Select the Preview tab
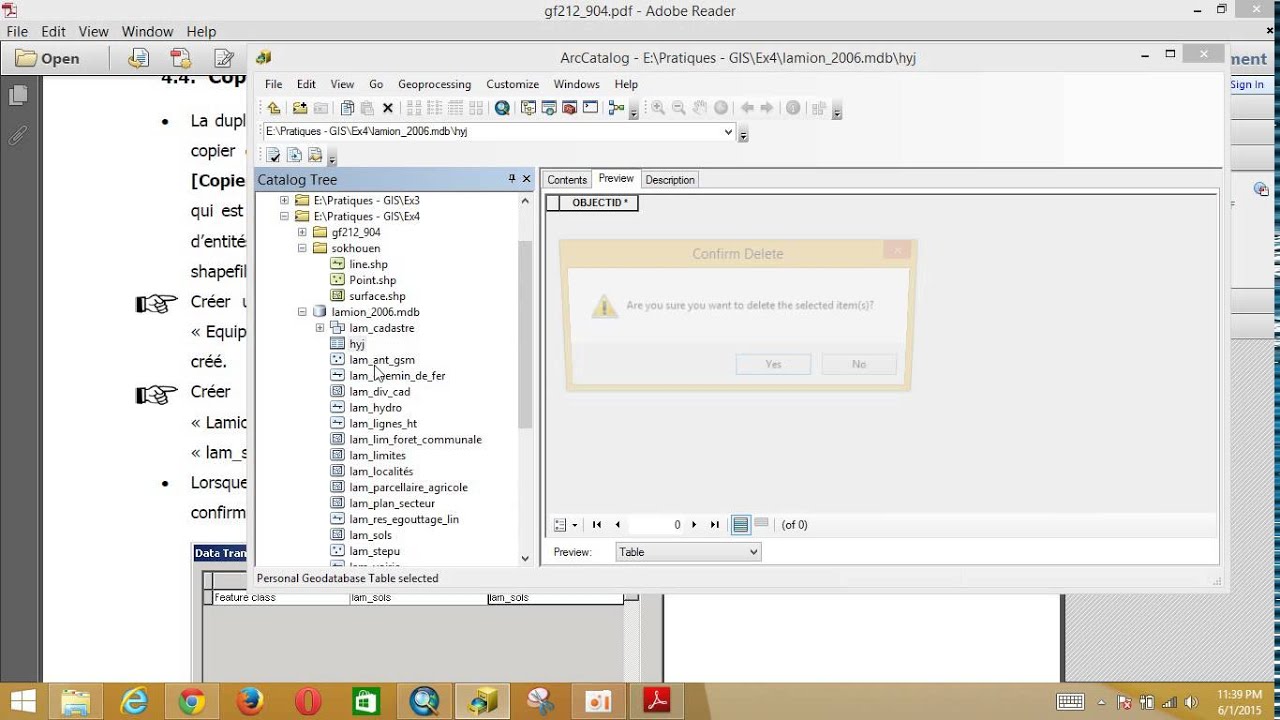 coord(616,179)
